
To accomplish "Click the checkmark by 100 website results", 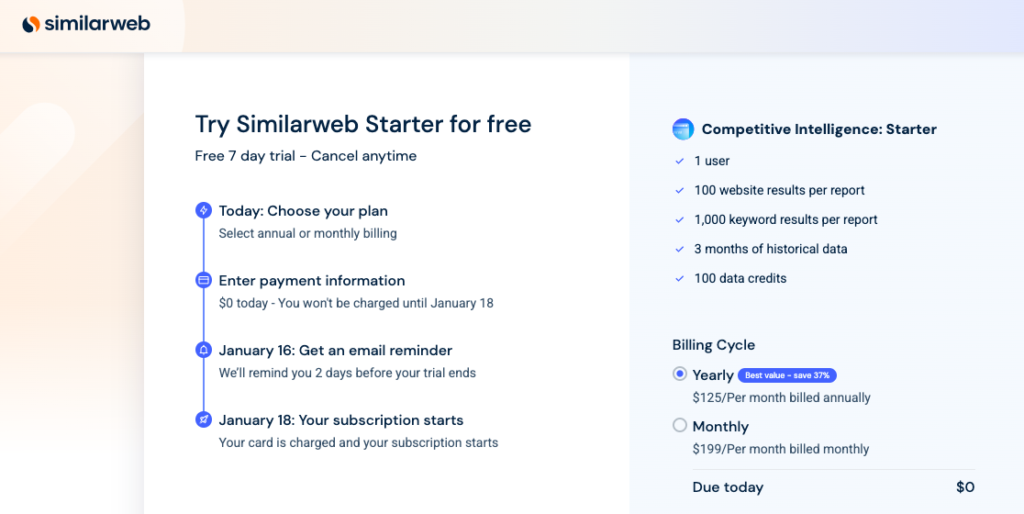I will tap(680, 190).
